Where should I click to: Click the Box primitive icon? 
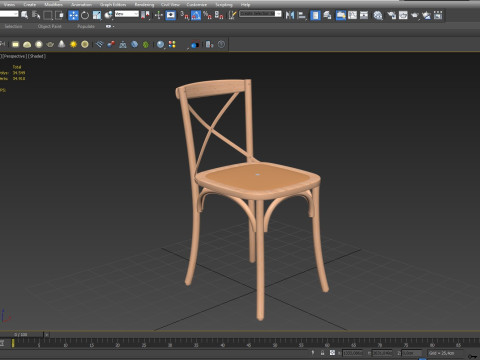click(15, 44)
